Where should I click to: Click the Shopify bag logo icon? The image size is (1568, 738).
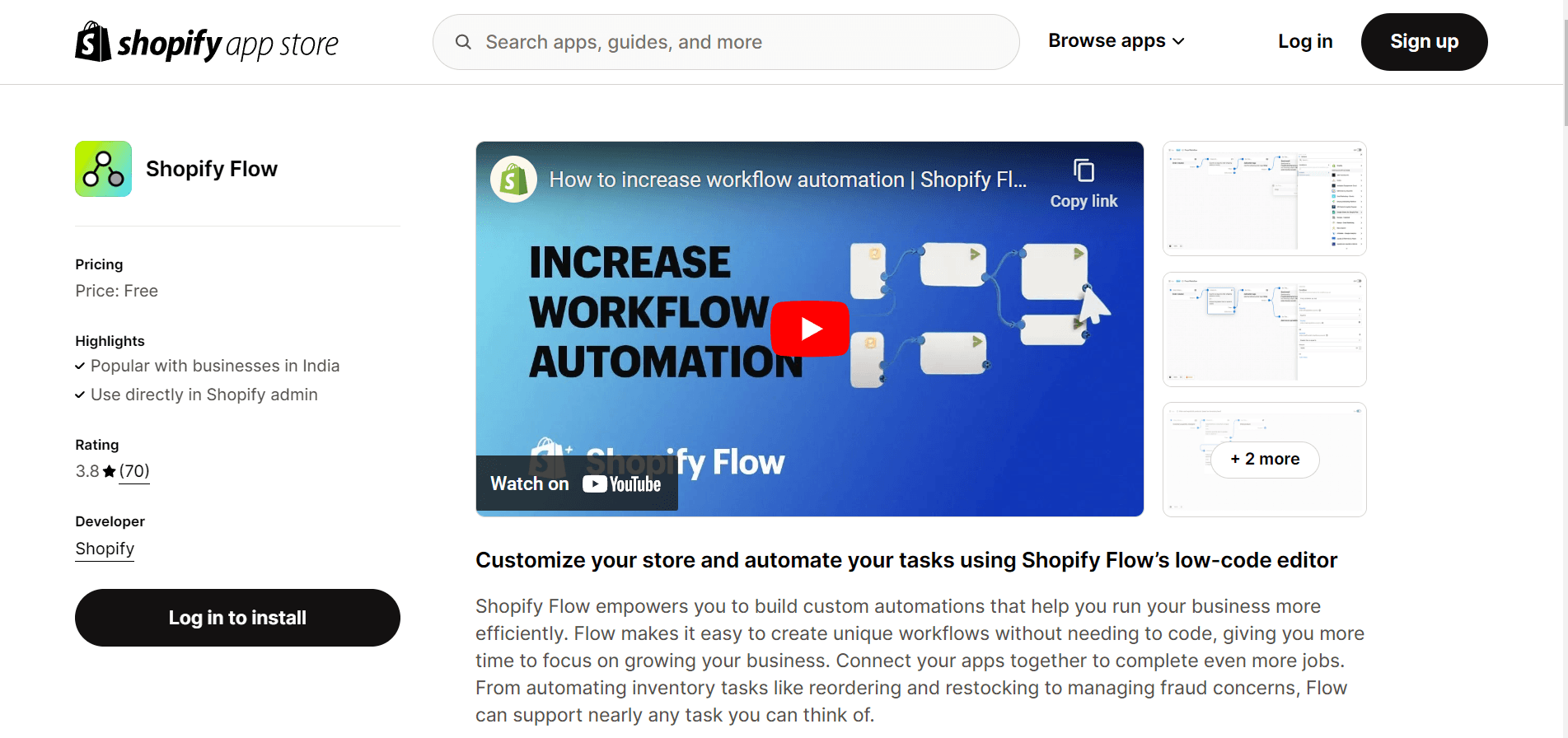(93, 42)
